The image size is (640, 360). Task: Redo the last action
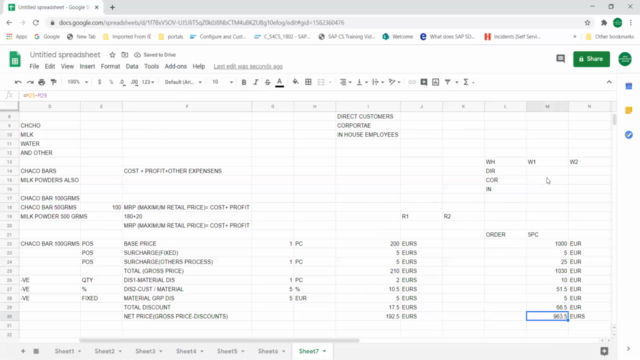(30, 82)
